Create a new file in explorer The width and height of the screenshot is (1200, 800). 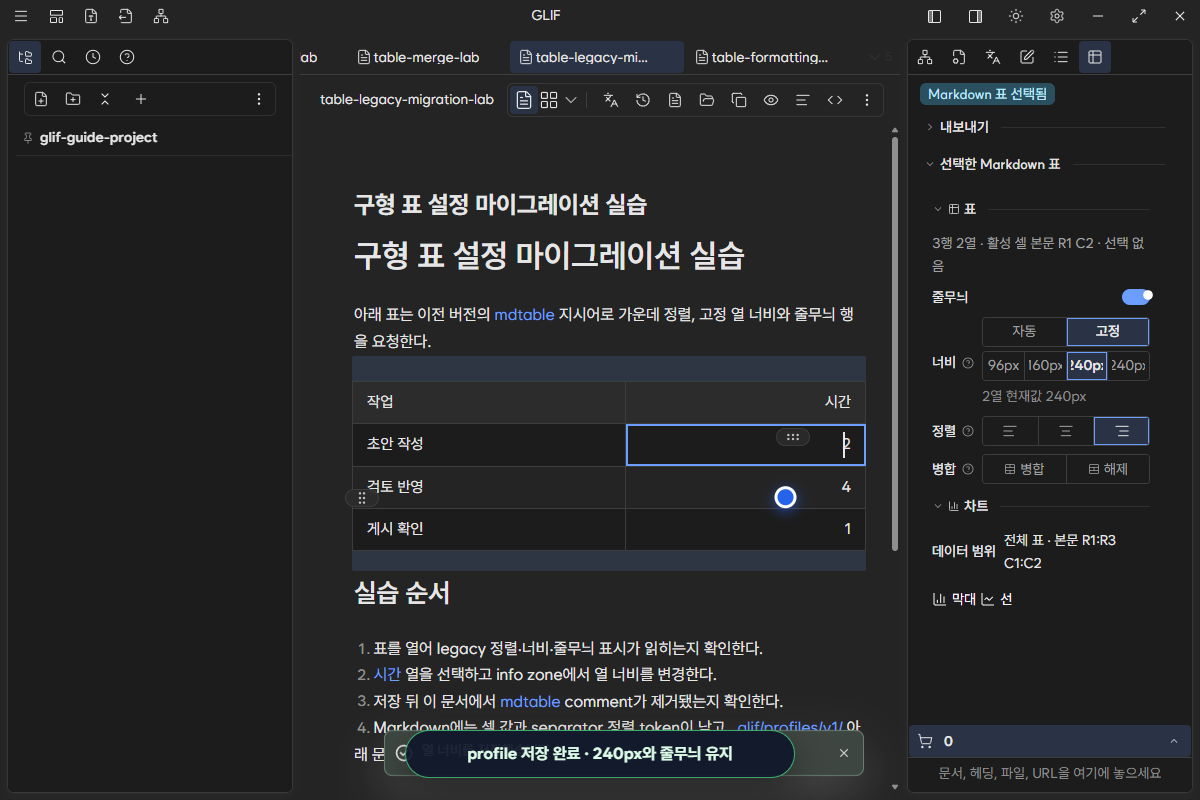(x=41, y=99)
